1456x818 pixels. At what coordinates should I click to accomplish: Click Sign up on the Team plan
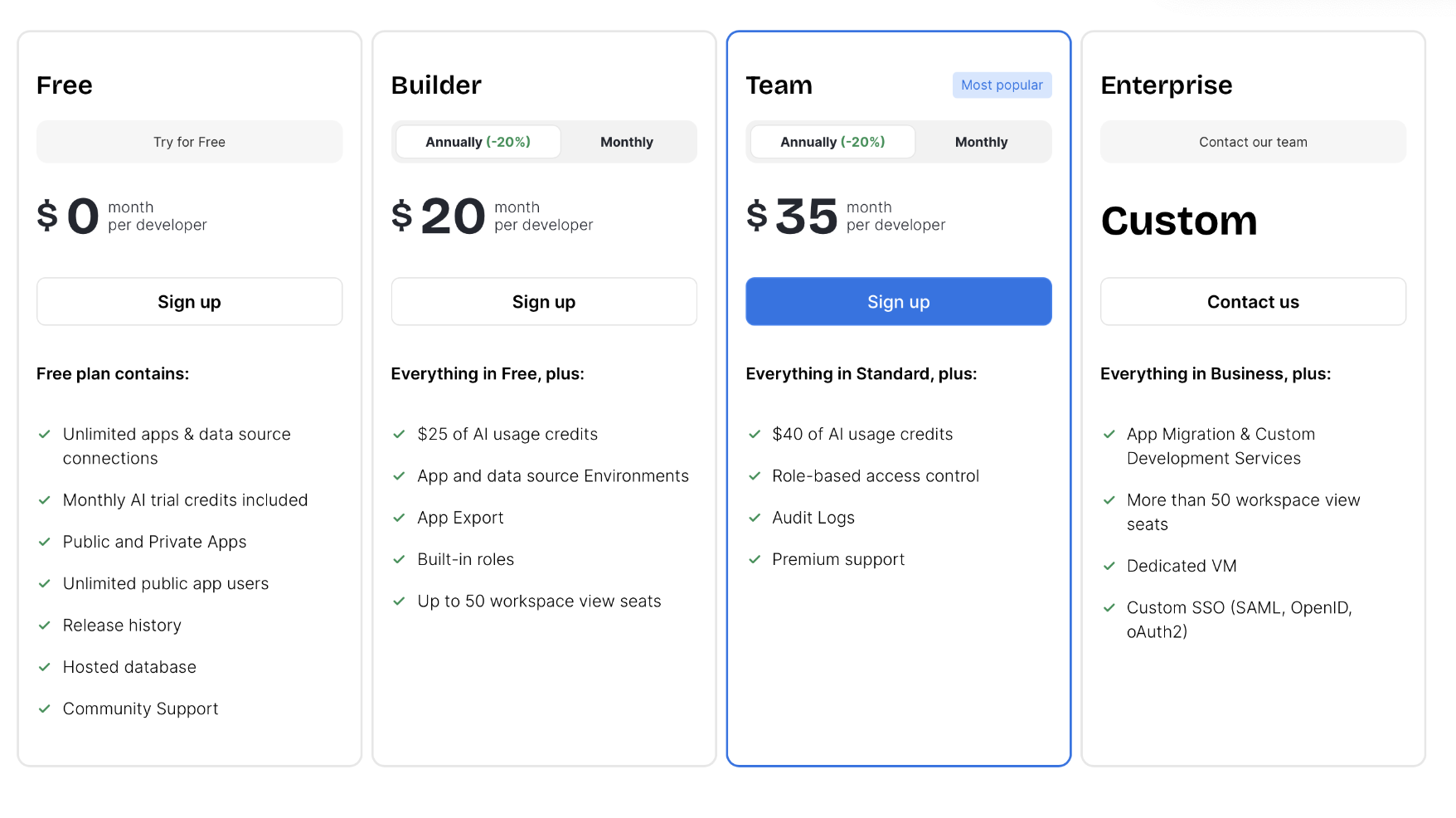[x=898, y=301]
